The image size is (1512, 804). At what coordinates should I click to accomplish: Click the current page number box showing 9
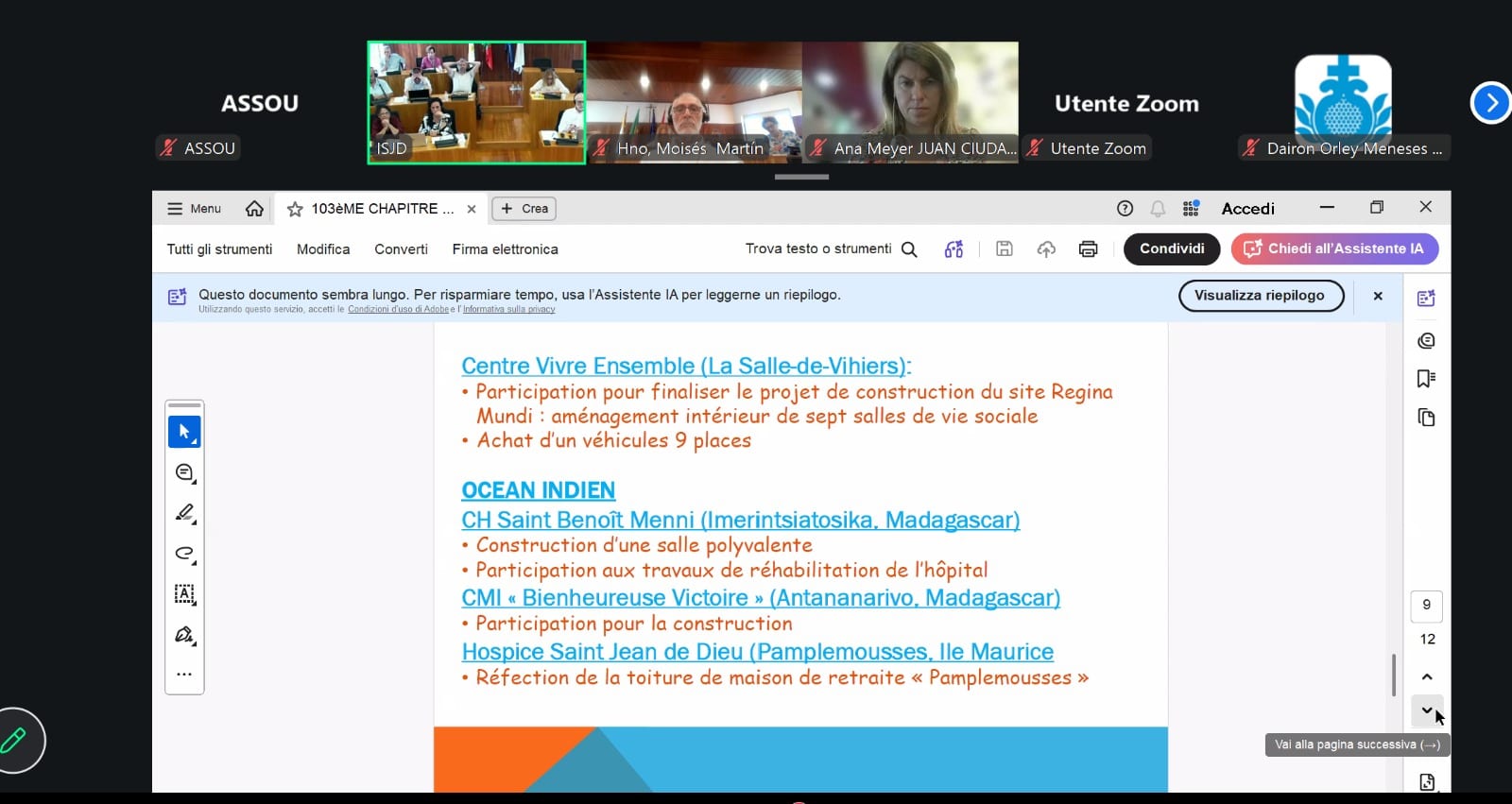click(1427, 606)
